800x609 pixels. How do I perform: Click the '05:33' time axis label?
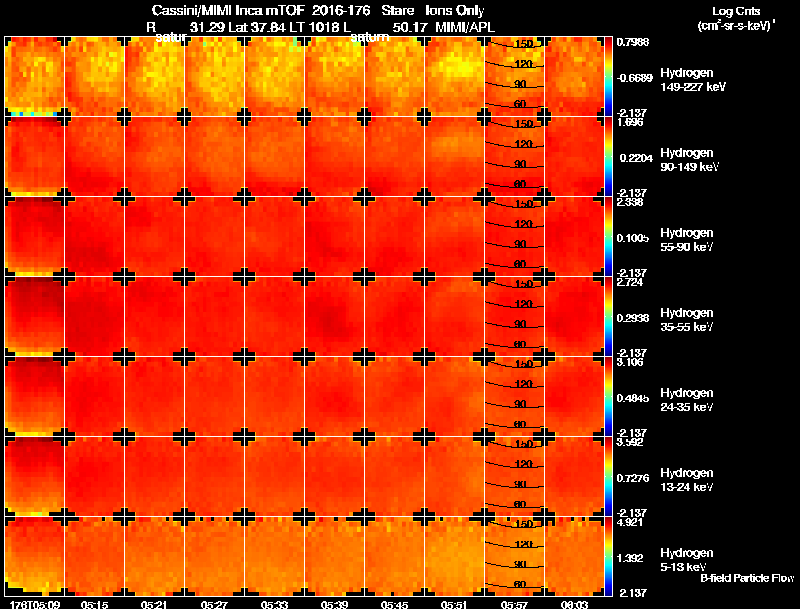[274, 604]
